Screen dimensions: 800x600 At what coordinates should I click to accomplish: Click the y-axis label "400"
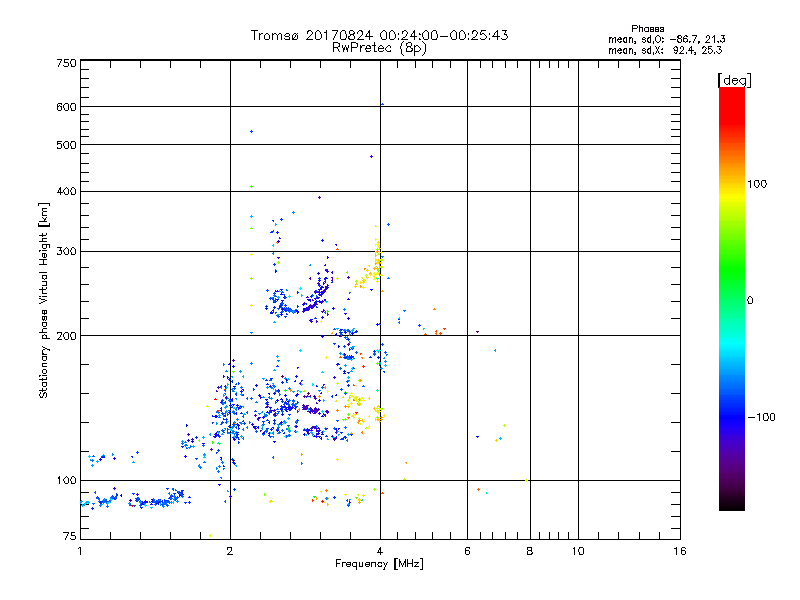point(66,191)
